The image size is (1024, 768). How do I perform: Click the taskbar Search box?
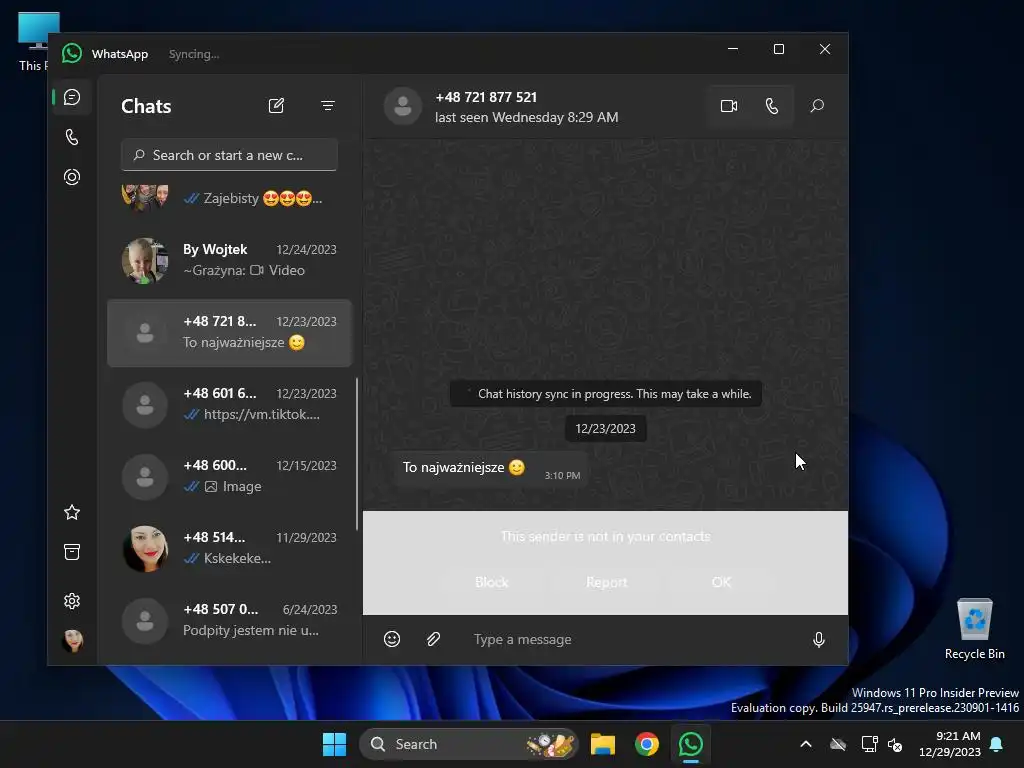(x=469, y=744)
